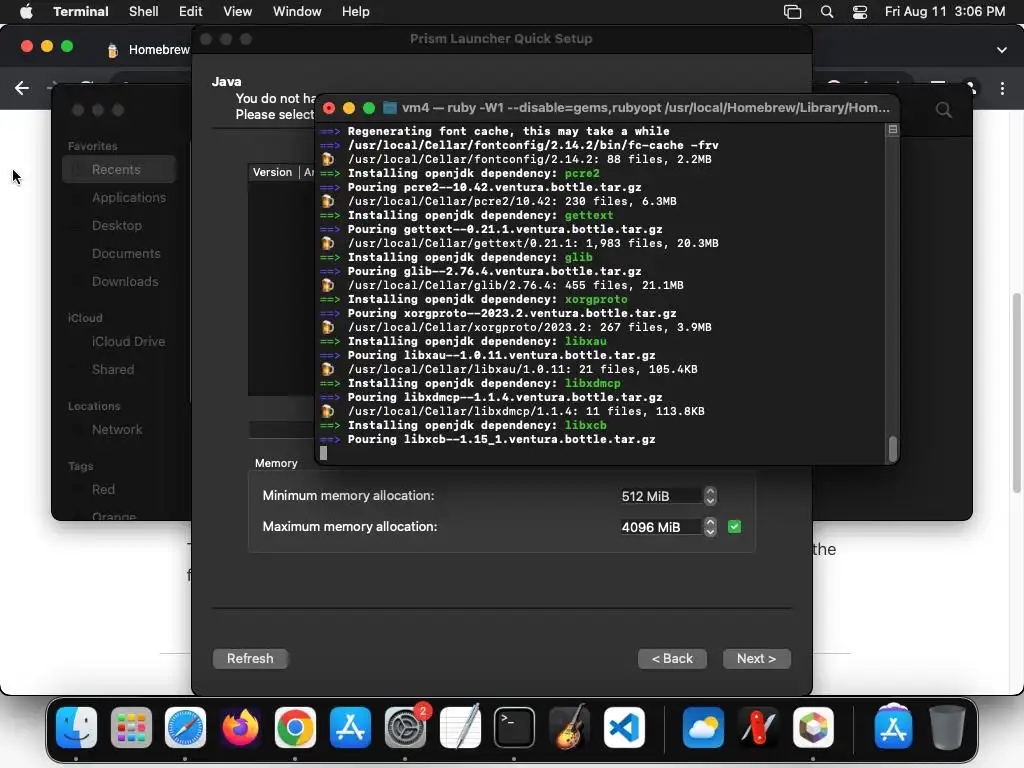The image size is (1024, 768).
Task: Open the Trash in the Dock
Action: (x=947, y=728)
